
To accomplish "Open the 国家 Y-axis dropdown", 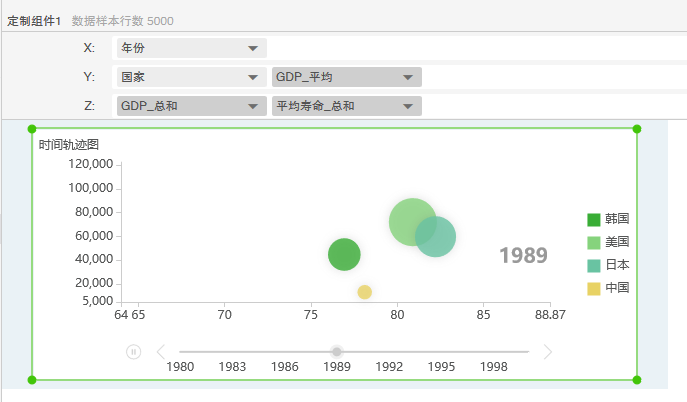I will click(x=190, y=77).
